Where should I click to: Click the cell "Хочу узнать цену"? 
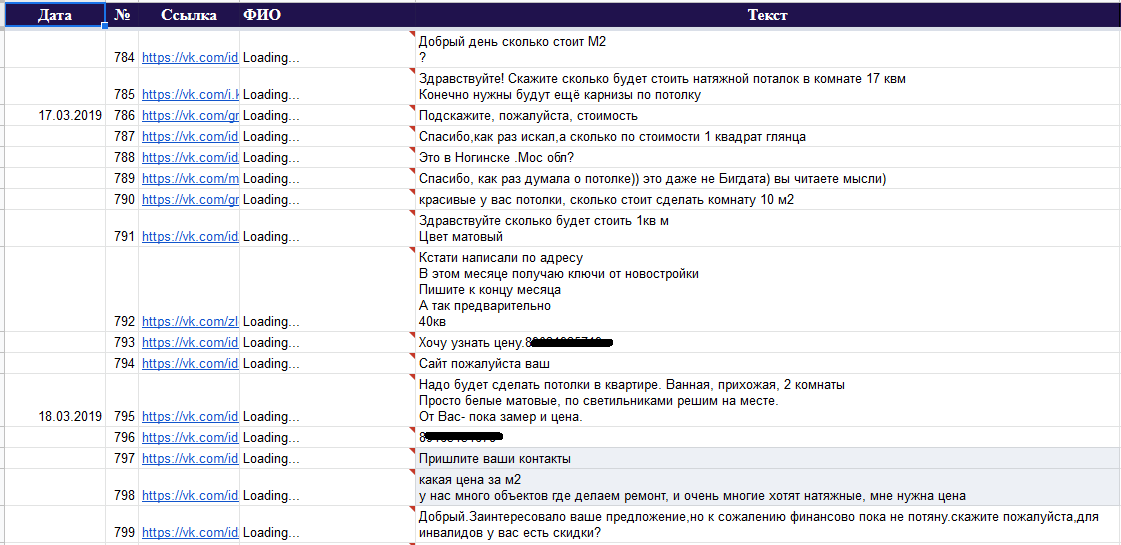pos(768,342)
